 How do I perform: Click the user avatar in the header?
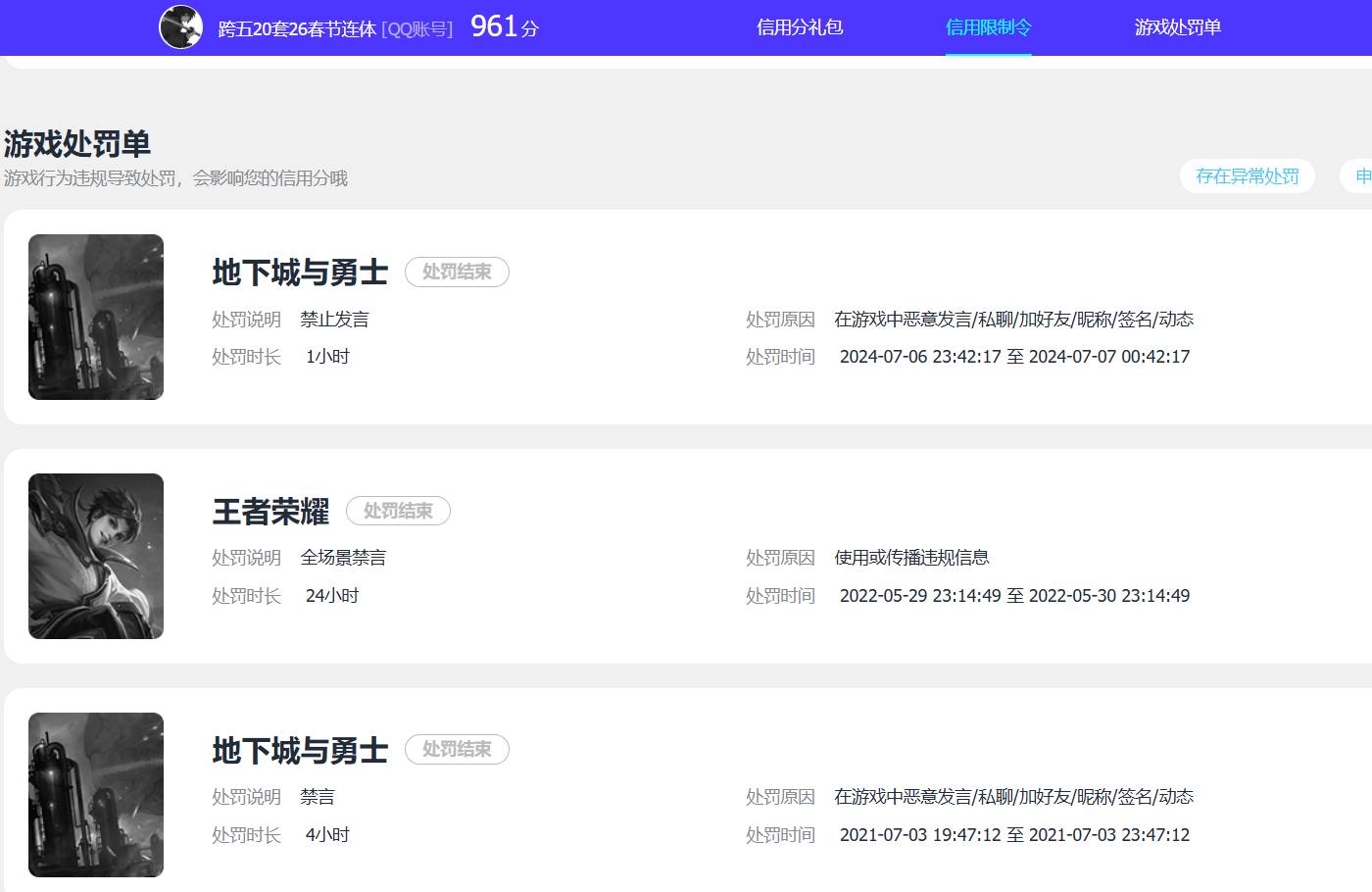tap(181, 27)
